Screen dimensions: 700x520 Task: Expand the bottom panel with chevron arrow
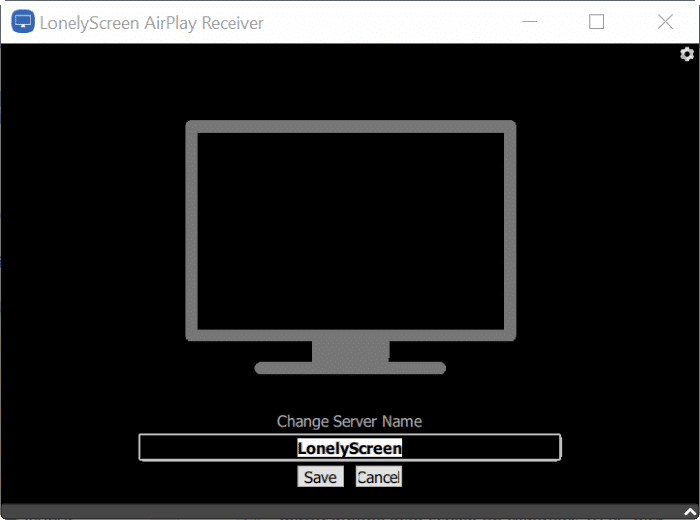[x=690, y=512]
